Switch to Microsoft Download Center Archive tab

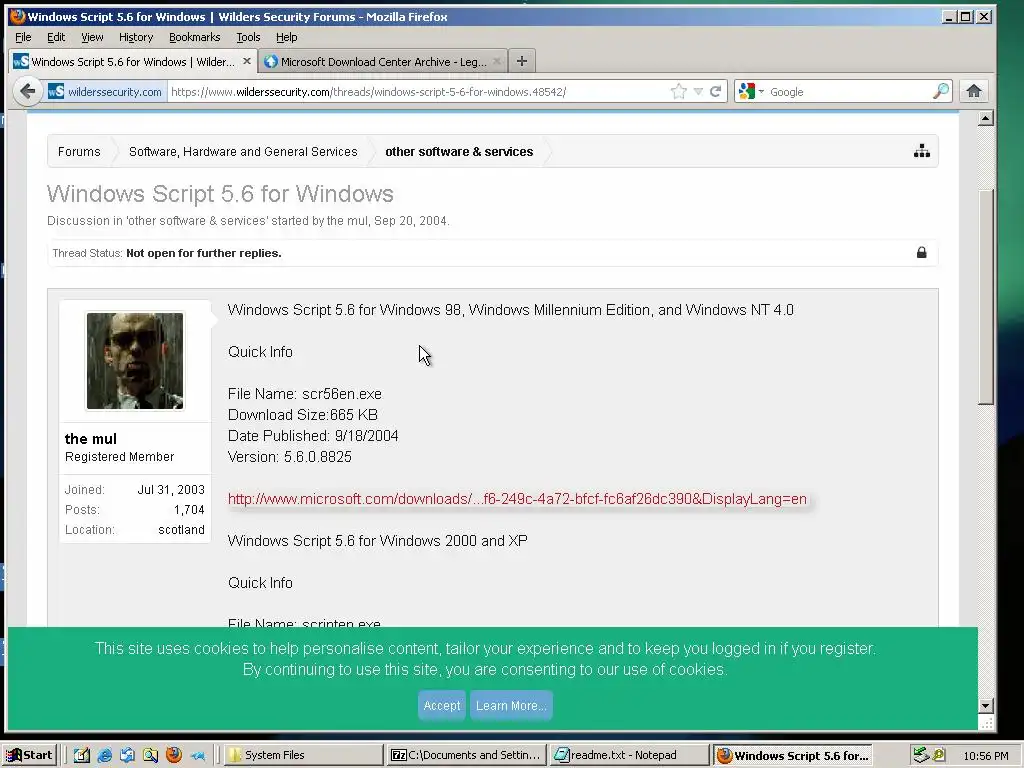point(383,61)
